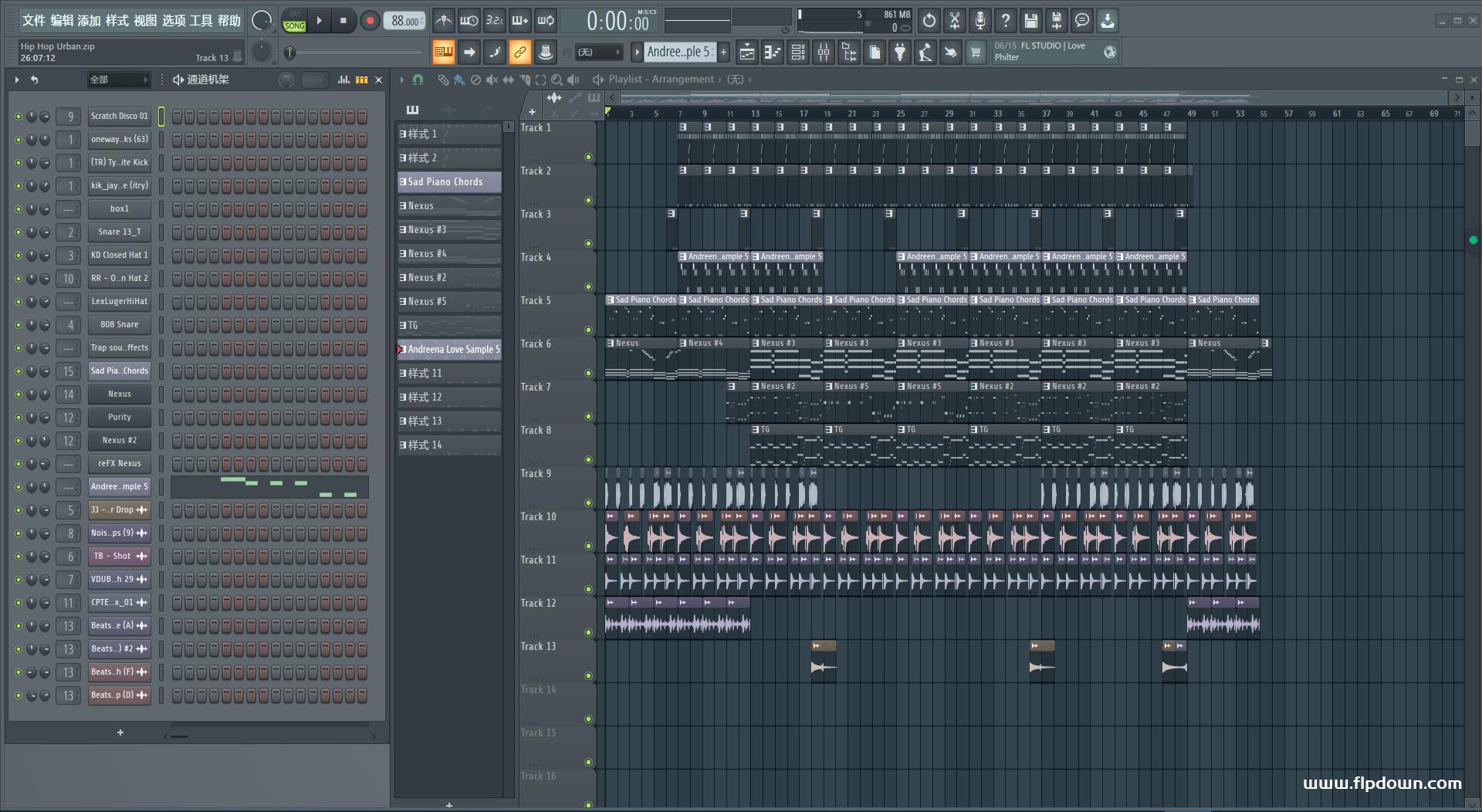Screen dimensions: 1482x812
Task: Mute playlist Track 5 green light
Action: coord(588,330)
